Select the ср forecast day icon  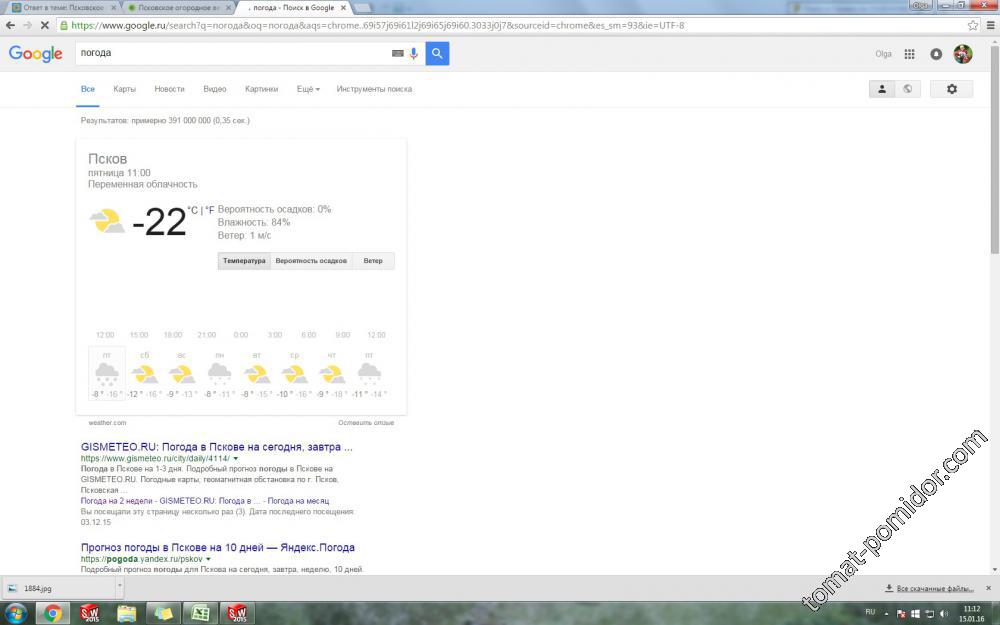point(295,374)
